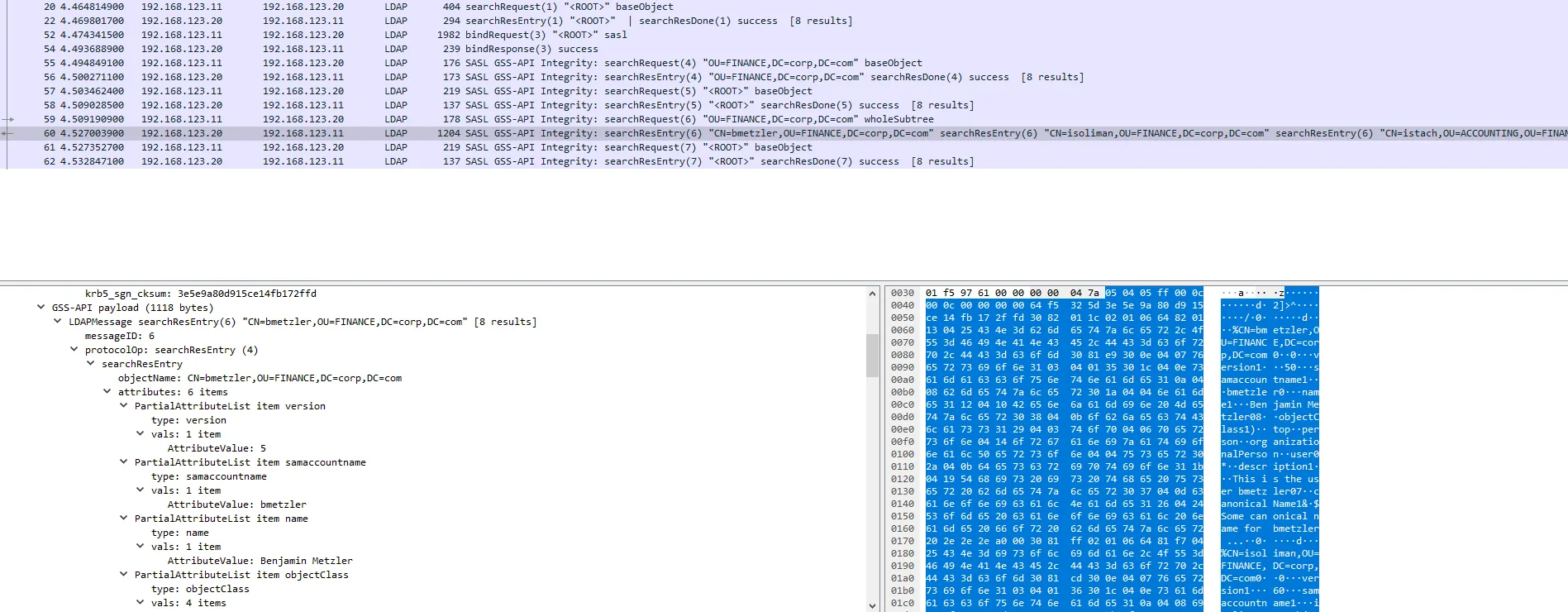This screenshot has height=612, width=1568.
Task: Select AttributeValue: 5 line
Action: pyautogui.click(x=217, y=448)
